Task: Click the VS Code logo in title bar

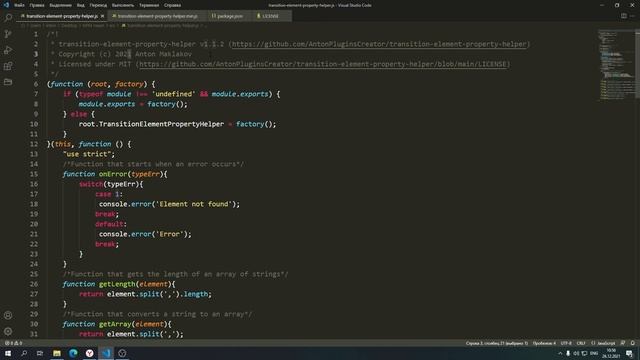Action: 6,5
